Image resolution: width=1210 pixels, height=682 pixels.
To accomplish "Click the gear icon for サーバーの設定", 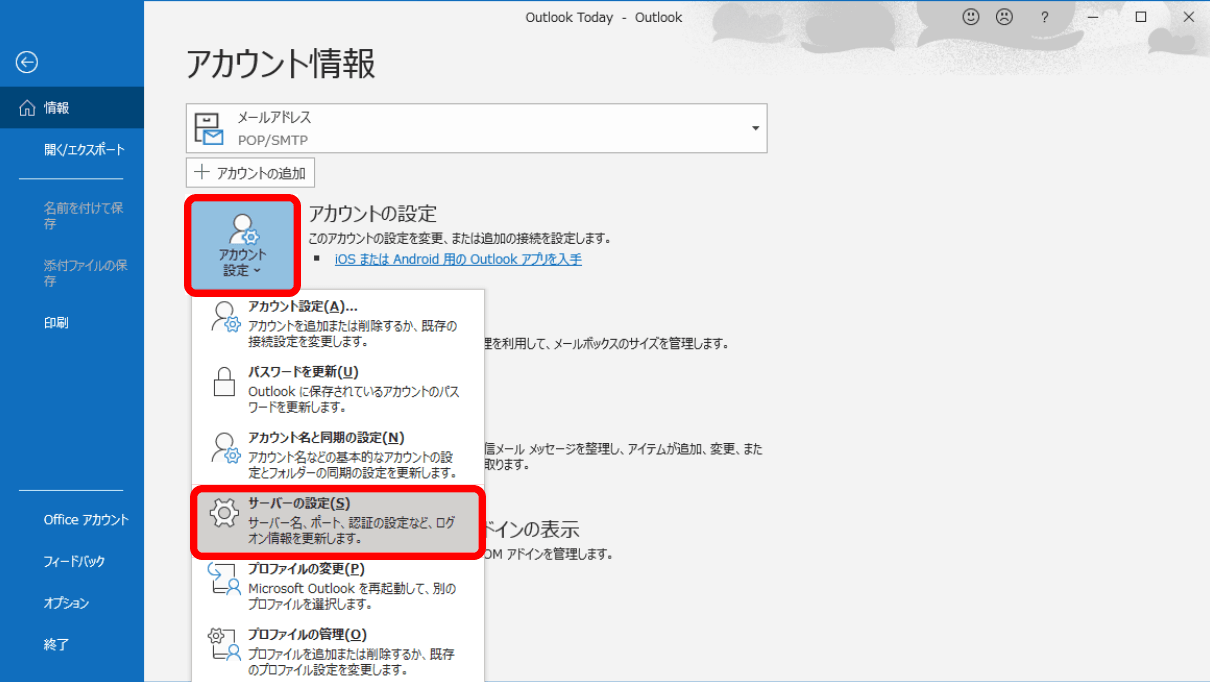I will (224, 513).
